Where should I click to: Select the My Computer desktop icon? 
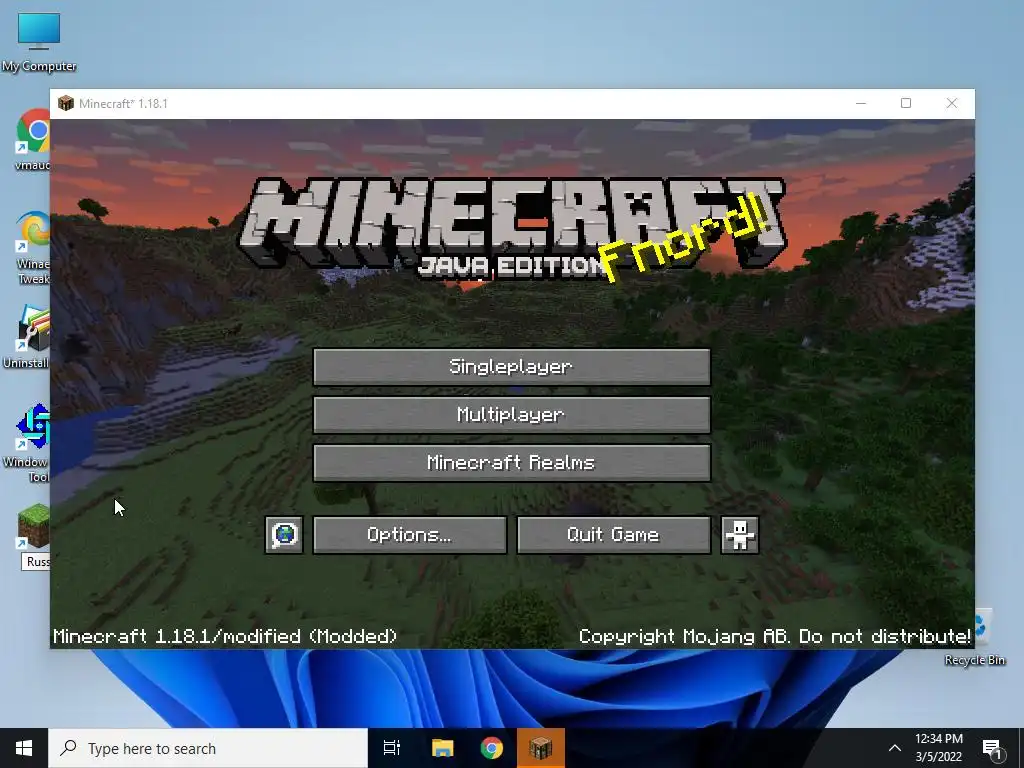point(39,42)
